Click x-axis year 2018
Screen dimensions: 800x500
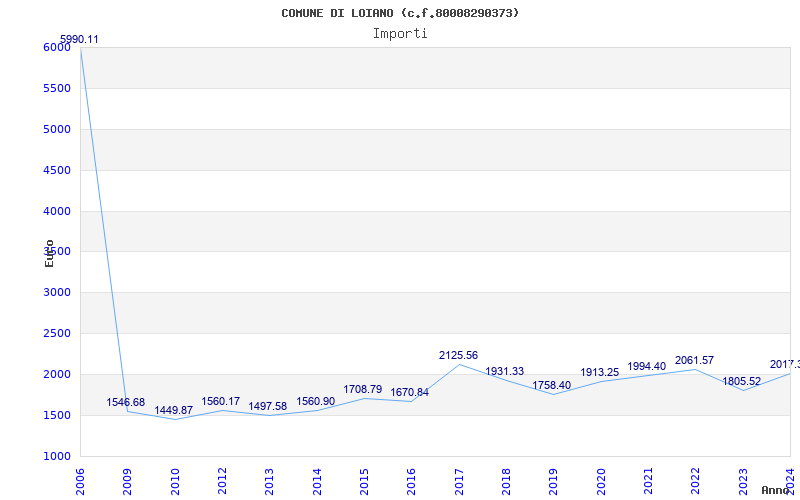point(506,482)
